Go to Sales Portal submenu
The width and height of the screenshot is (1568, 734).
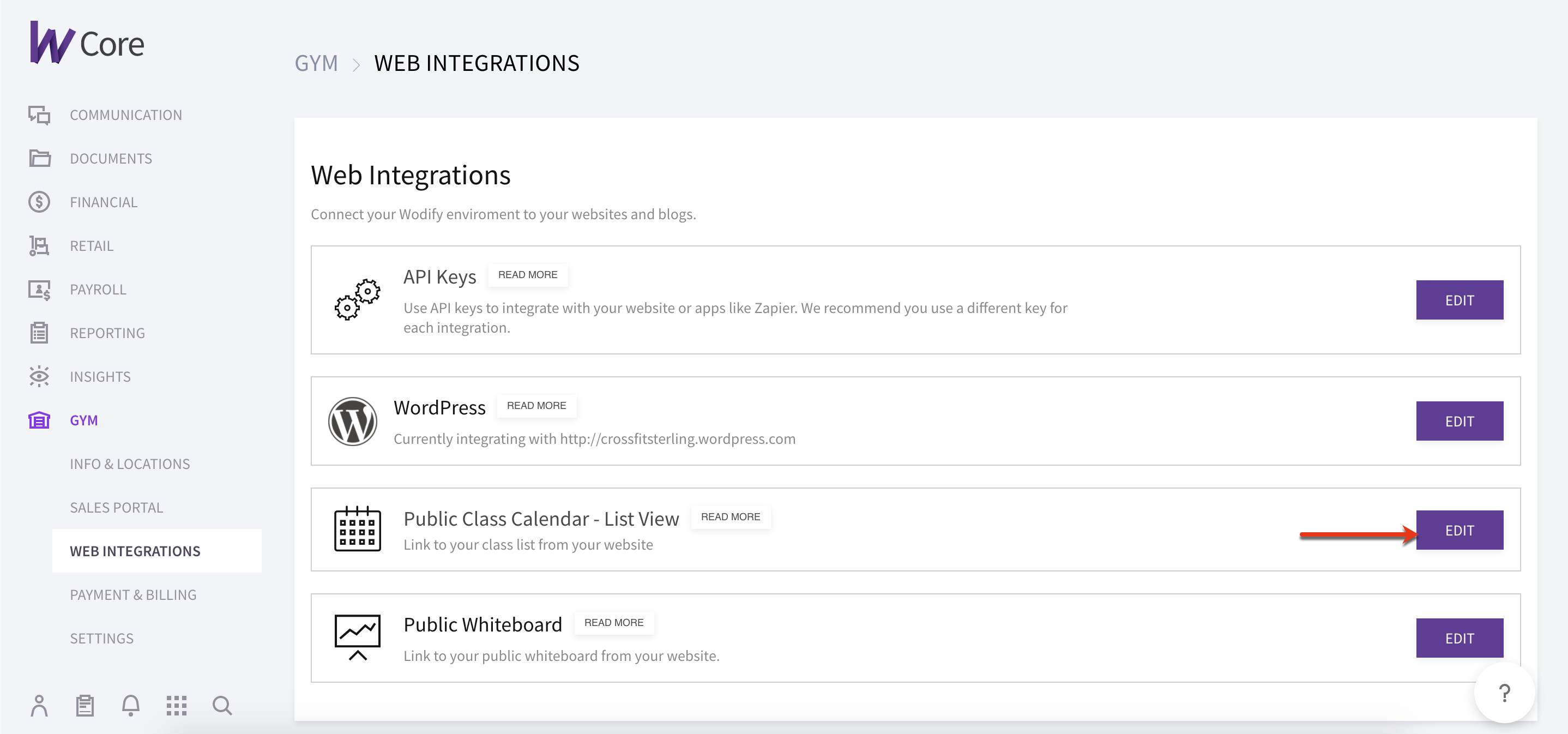116,508
